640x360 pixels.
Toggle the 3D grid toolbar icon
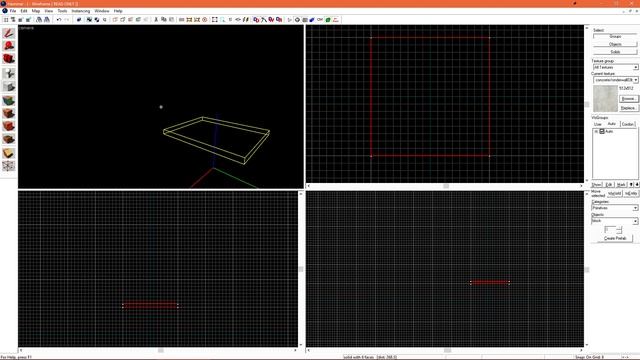(13, 20)
